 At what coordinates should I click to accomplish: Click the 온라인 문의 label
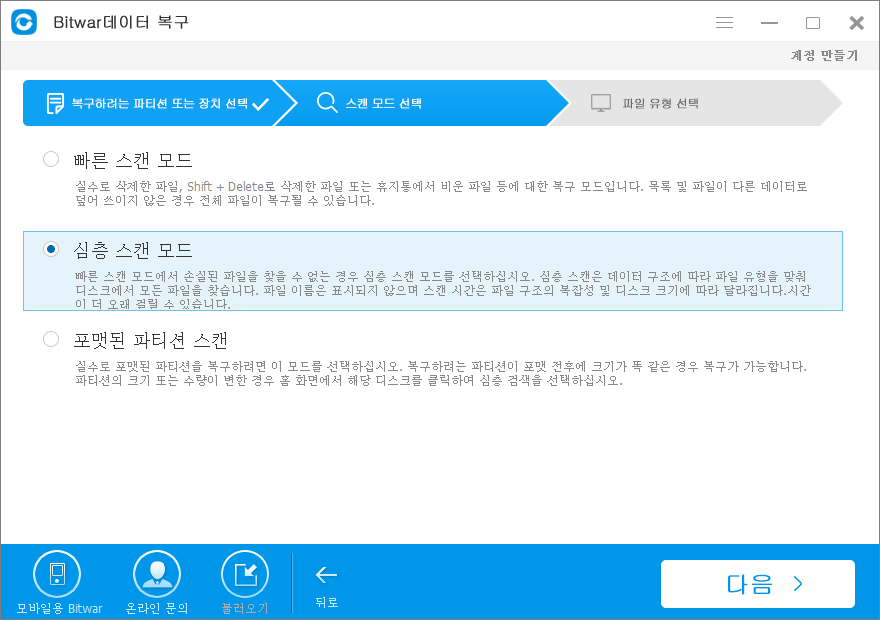tap(157, 609)
